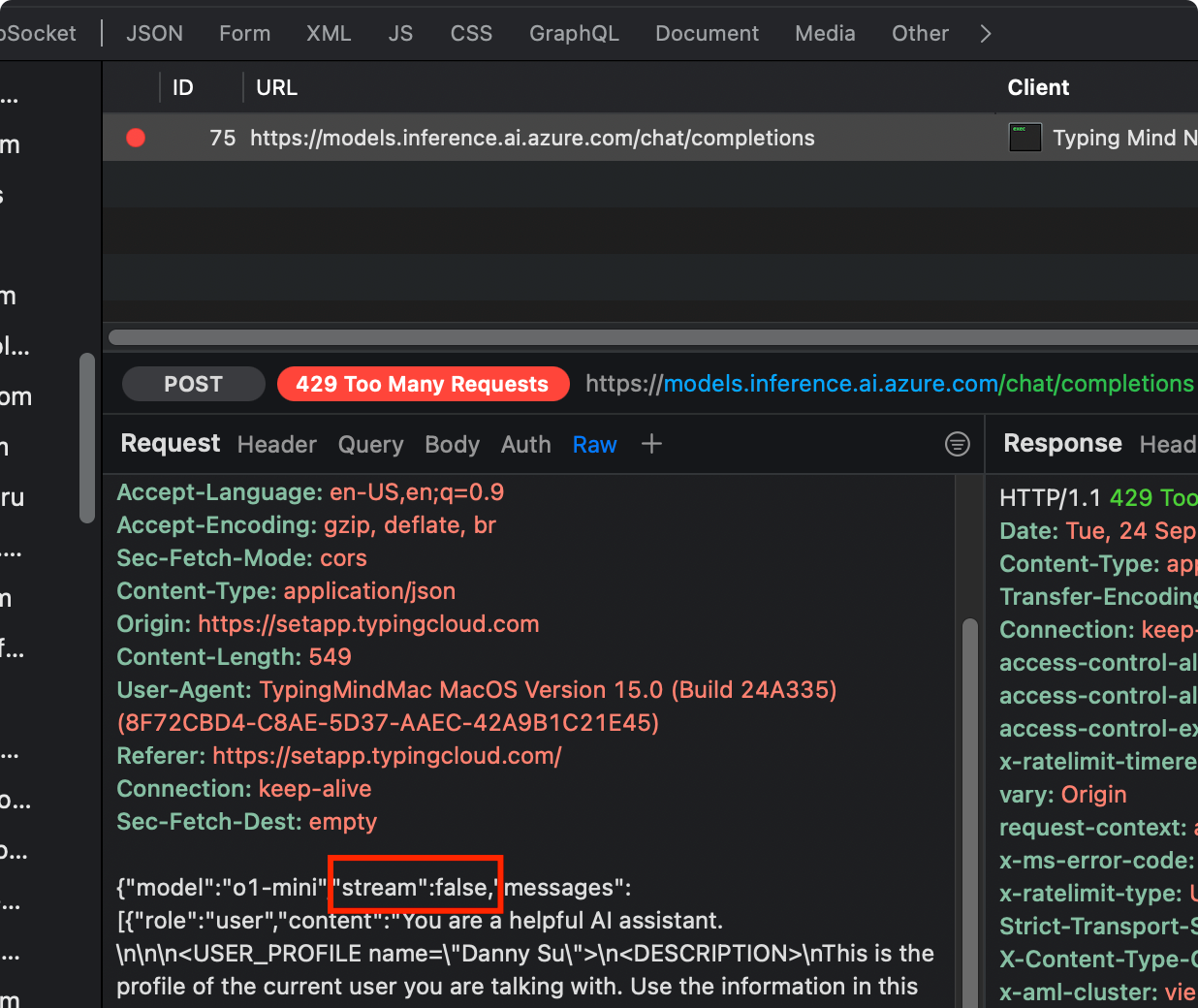Click the Sec-Fetch-Dest: empty line
This screenshot has height=1008, width=1198.
click(247, 822)
